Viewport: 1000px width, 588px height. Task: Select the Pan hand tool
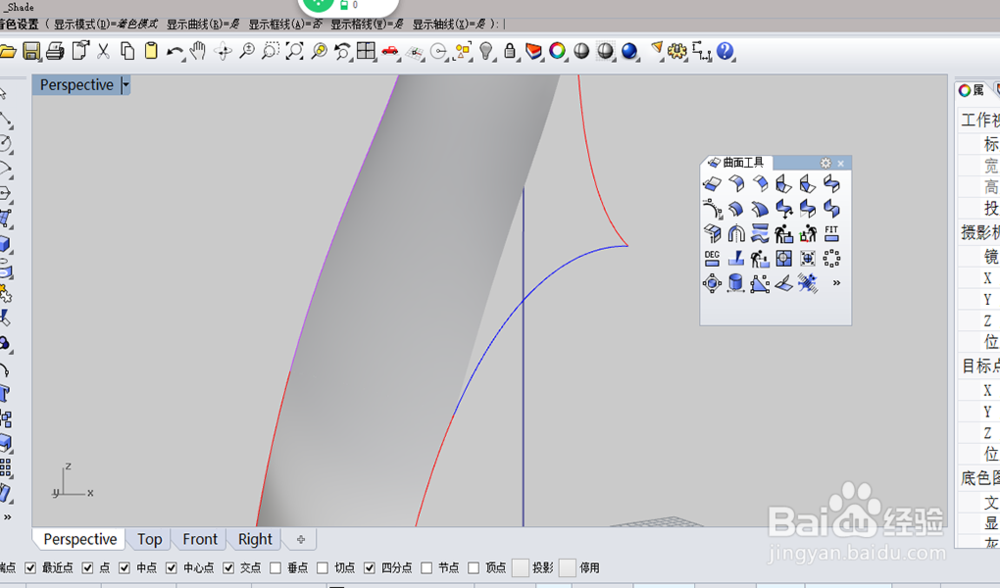tap(198, 51)
